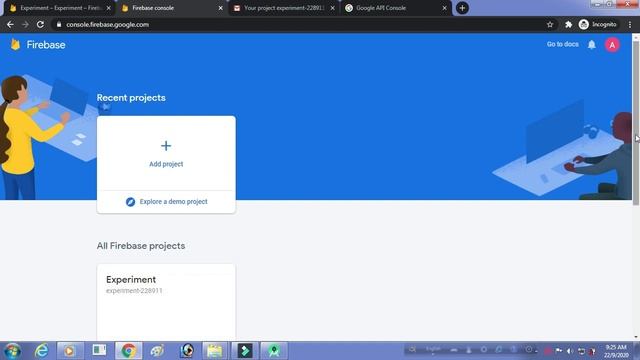Switch to Chrome in the taskbar
640x360 pixels.
click(129, 351)
